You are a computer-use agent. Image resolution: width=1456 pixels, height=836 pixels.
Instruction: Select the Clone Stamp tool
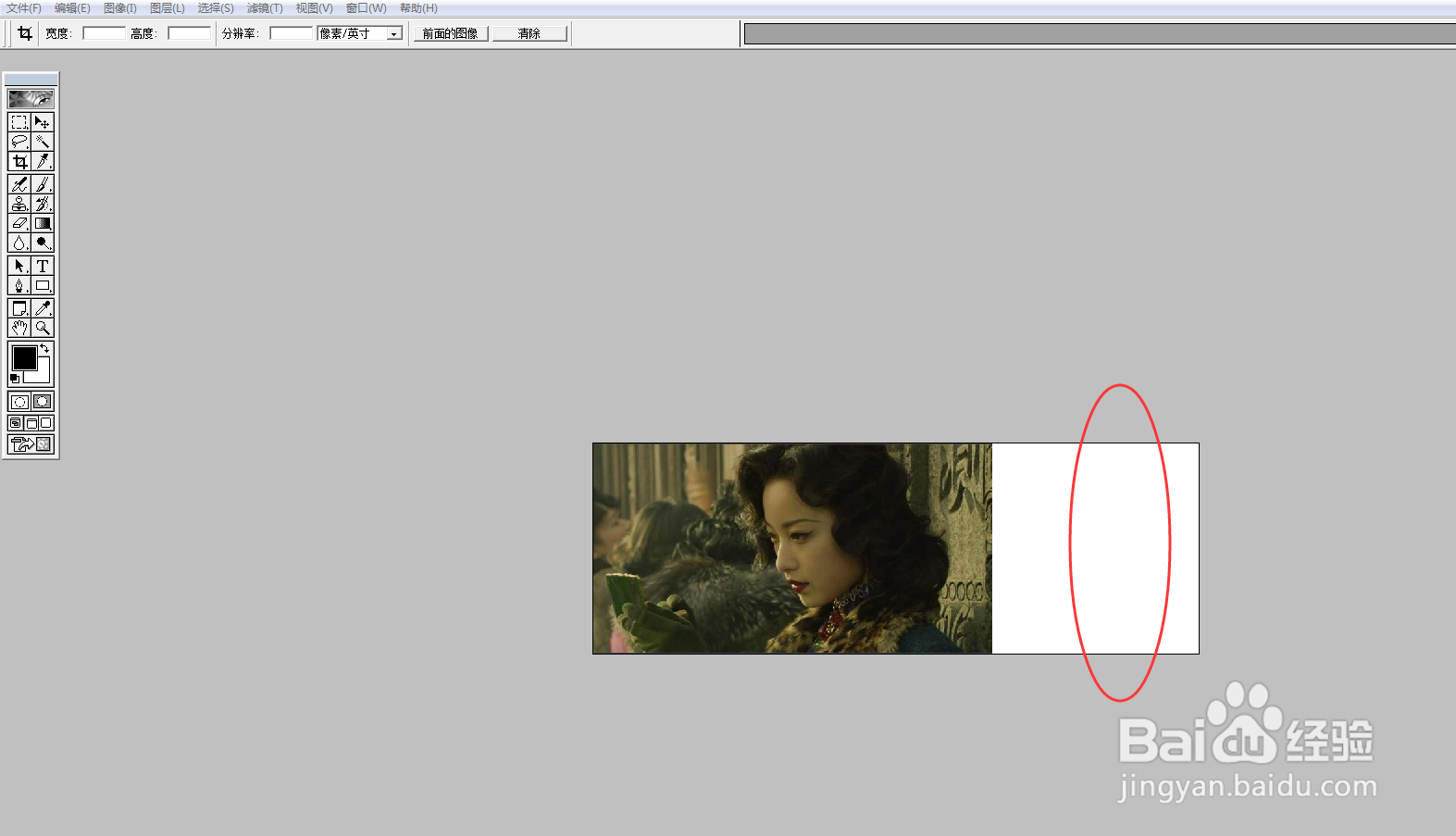coord(19,204)
